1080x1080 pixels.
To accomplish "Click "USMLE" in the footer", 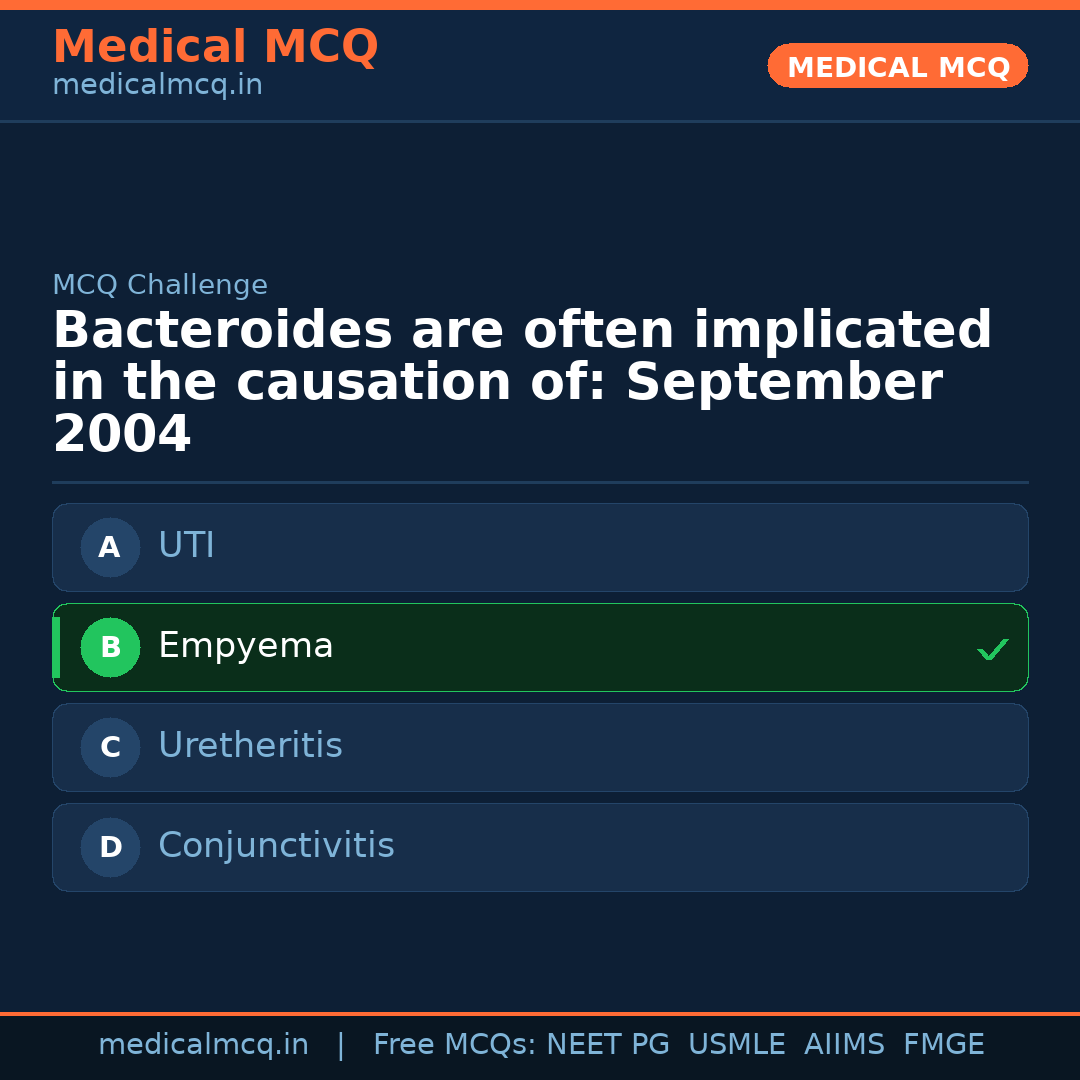I will (736, 1045).
